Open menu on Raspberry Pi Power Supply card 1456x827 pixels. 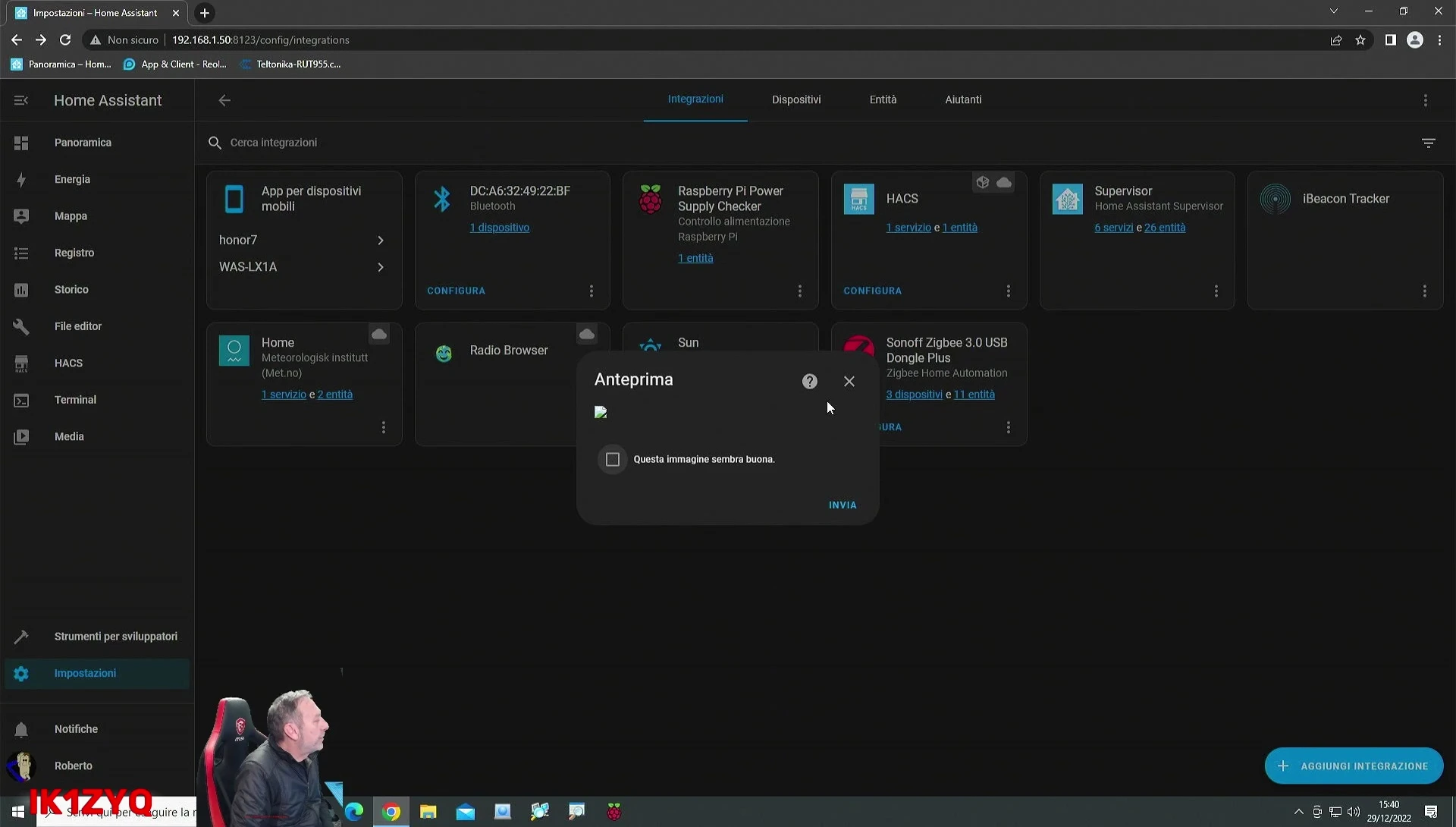click(x=799, y=291)
